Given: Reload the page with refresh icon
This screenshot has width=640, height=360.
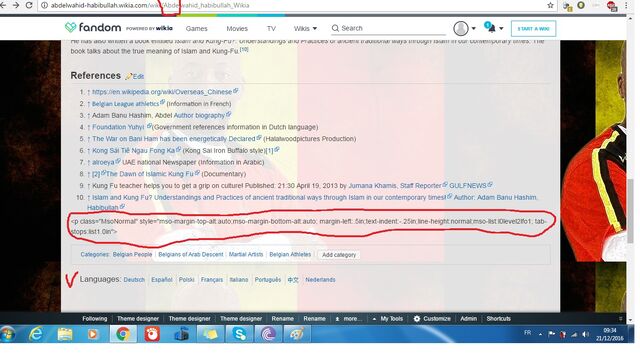Looking at the screenshot, I should click(x=29, y=5).
